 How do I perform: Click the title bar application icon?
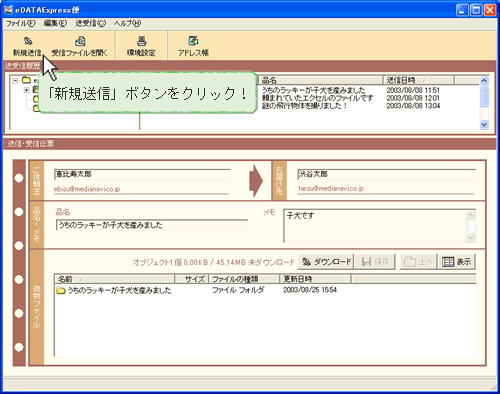8,10
